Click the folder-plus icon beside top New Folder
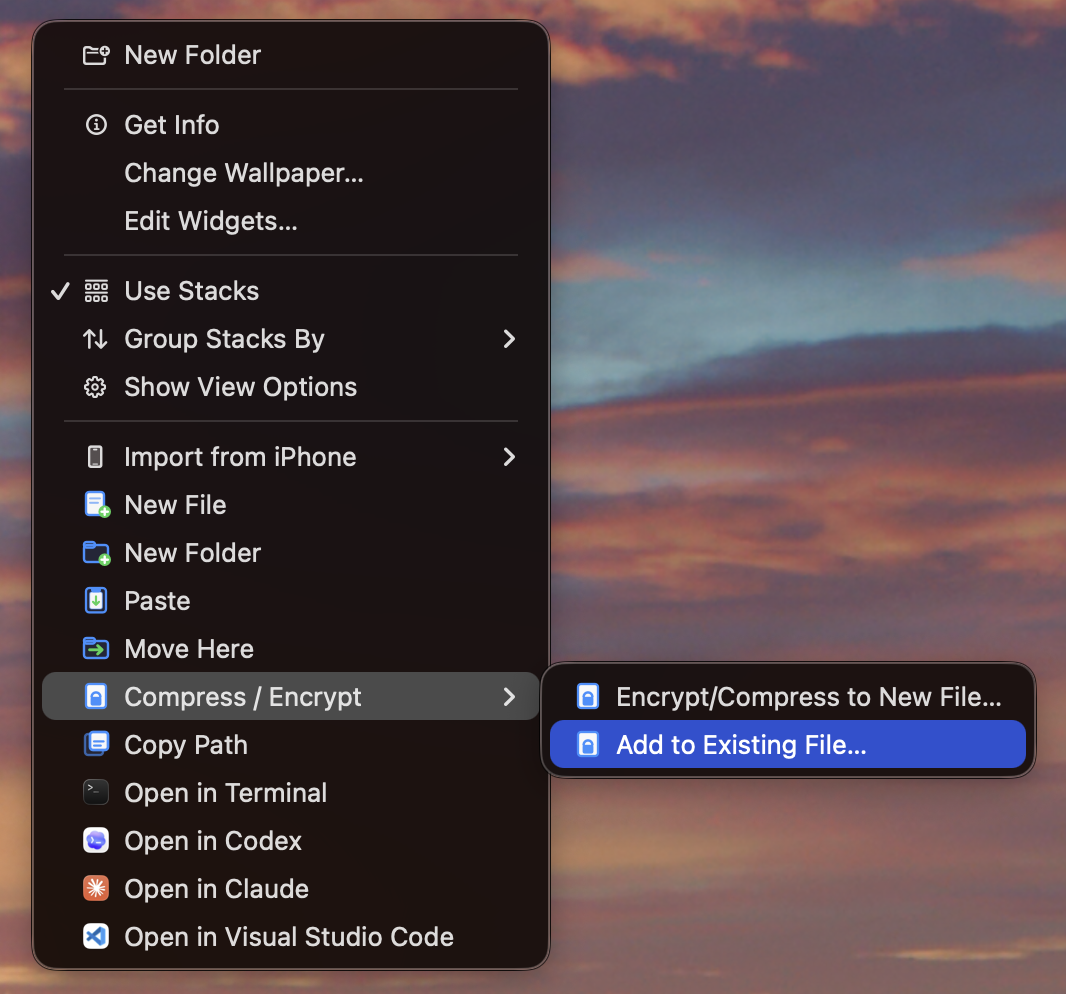This screenshot has height=994, width=1066. pyautogui.click(x=96, y=55)
